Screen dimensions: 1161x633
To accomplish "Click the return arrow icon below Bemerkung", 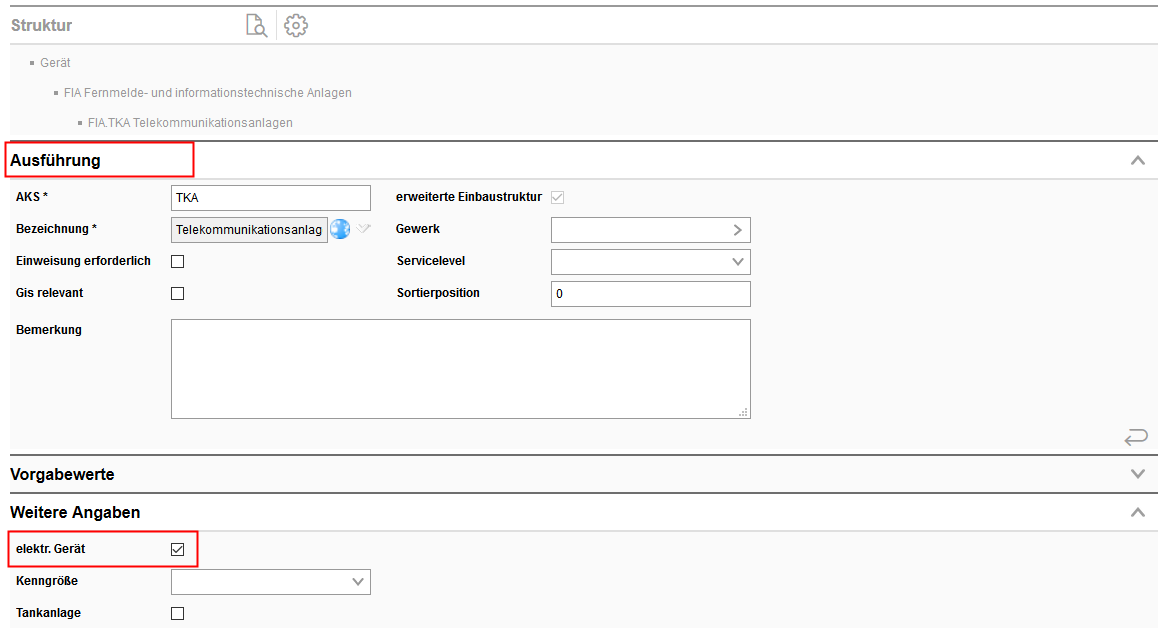I will click(1136, 437).
